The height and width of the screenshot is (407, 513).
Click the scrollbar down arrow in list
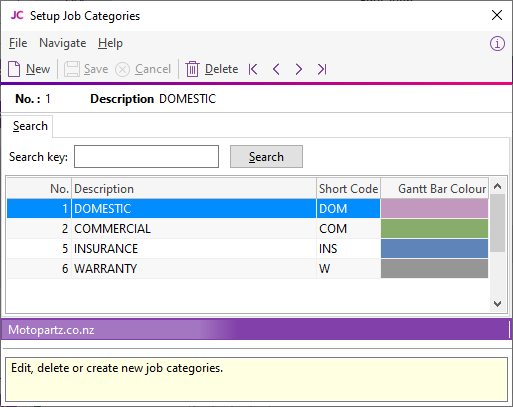tap(497, 304)
